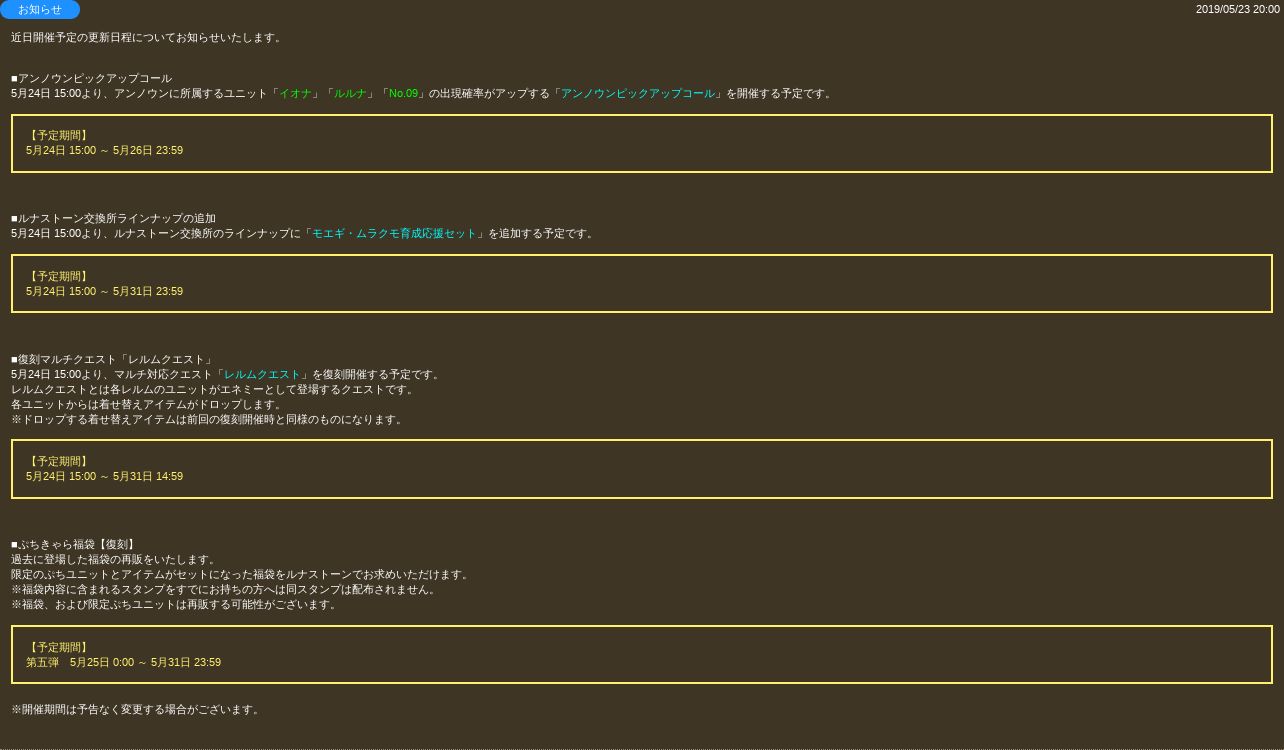Click 5月24日 15:00 ～ 5月26日 23:59 period

(104, 151)
